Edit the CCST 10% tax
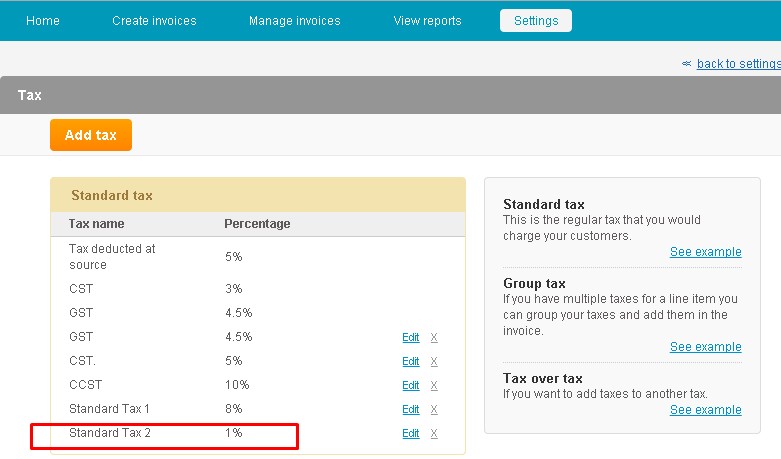Viewport: 781px width, 459px height. (x=410, y=385)
